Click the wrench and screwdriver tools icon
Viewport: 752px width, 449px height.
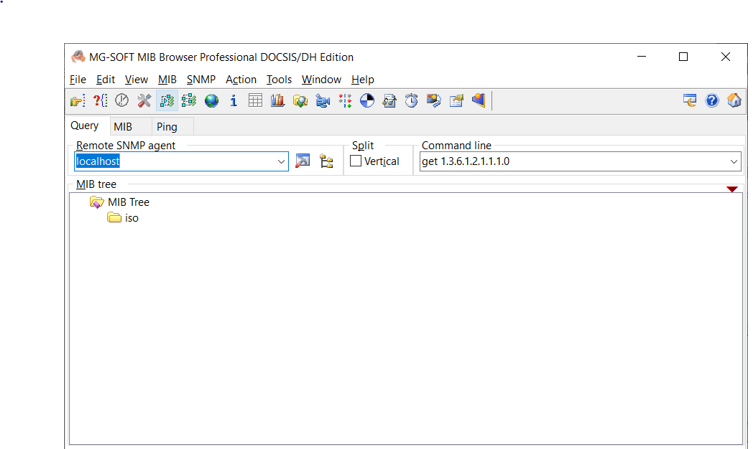point(144,101)
